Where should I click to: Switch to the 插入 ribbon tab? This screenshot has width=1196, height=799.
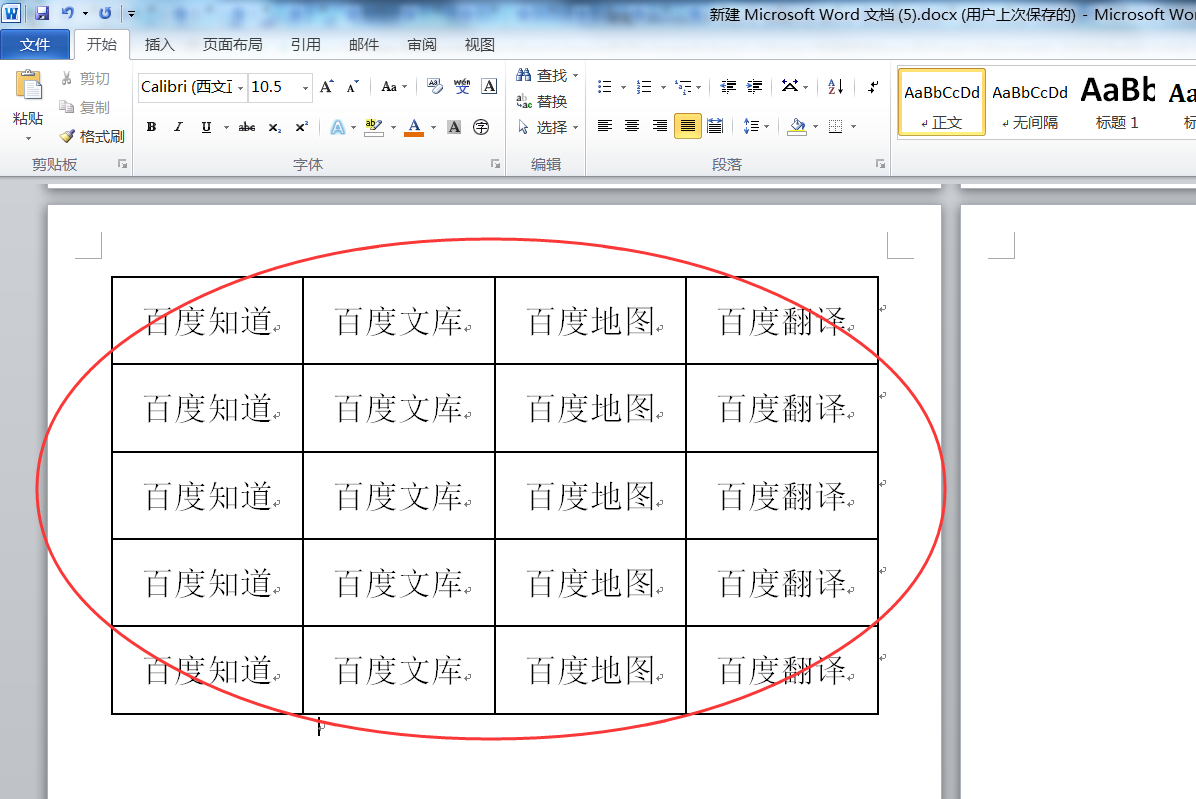coord(159,45)
